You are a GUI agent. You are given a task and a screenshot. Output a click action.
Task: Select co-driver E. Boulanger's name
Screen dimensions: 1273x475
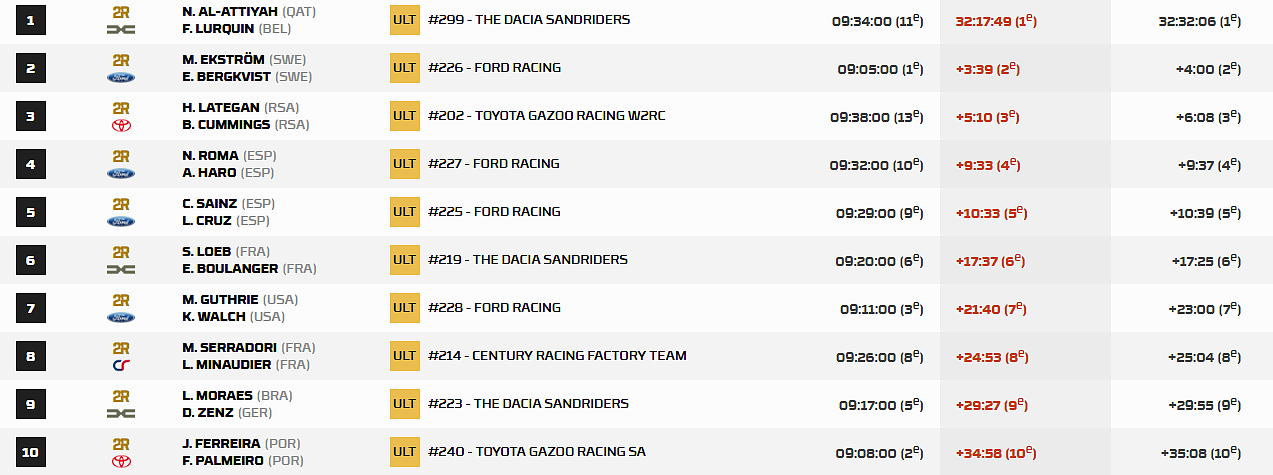tap(231, 268)
